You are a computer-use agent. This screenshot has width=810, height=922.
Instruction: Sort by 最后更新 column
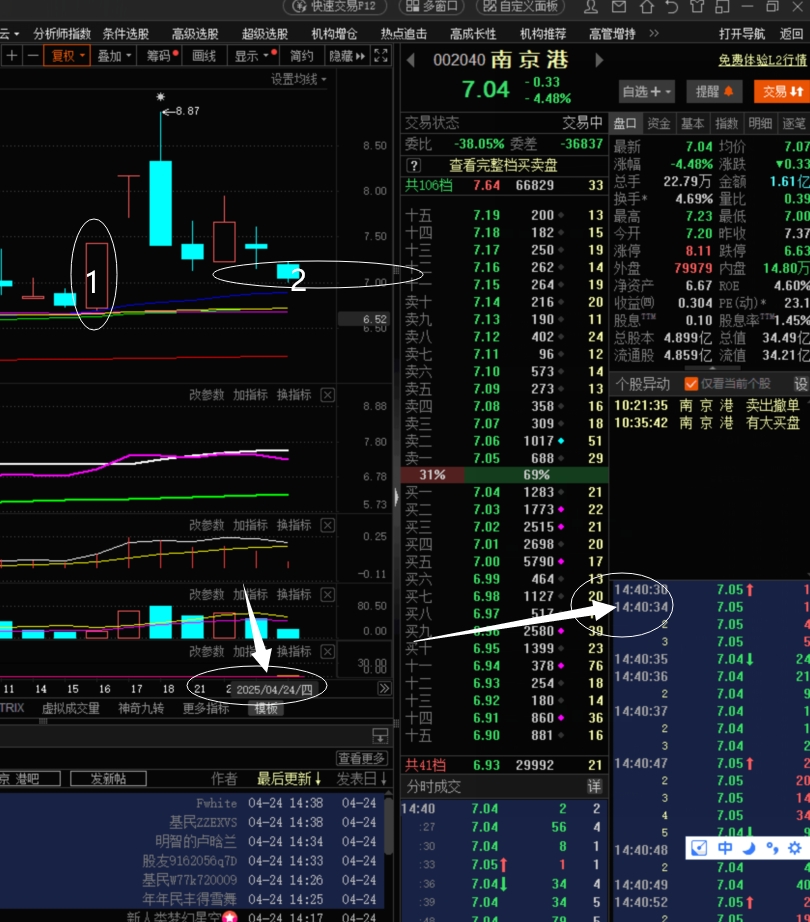(289, 779)
